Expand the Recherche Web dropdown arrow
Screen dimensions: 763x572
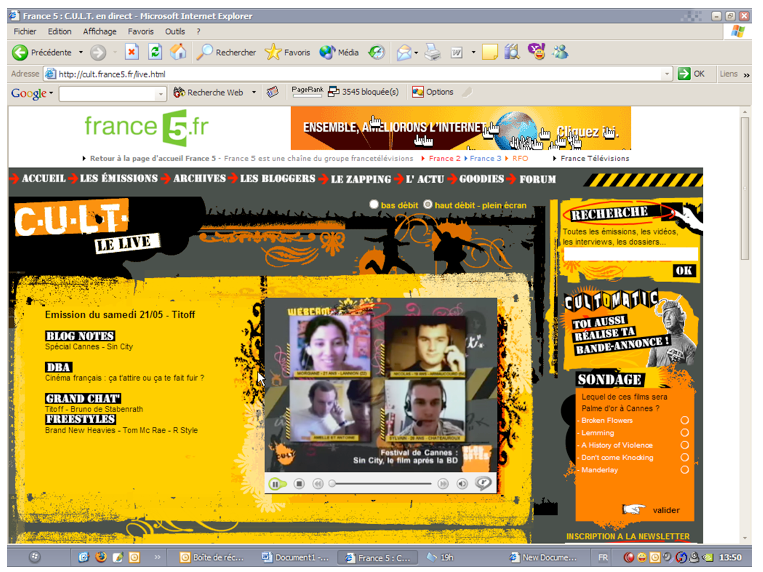click(254, 92)
